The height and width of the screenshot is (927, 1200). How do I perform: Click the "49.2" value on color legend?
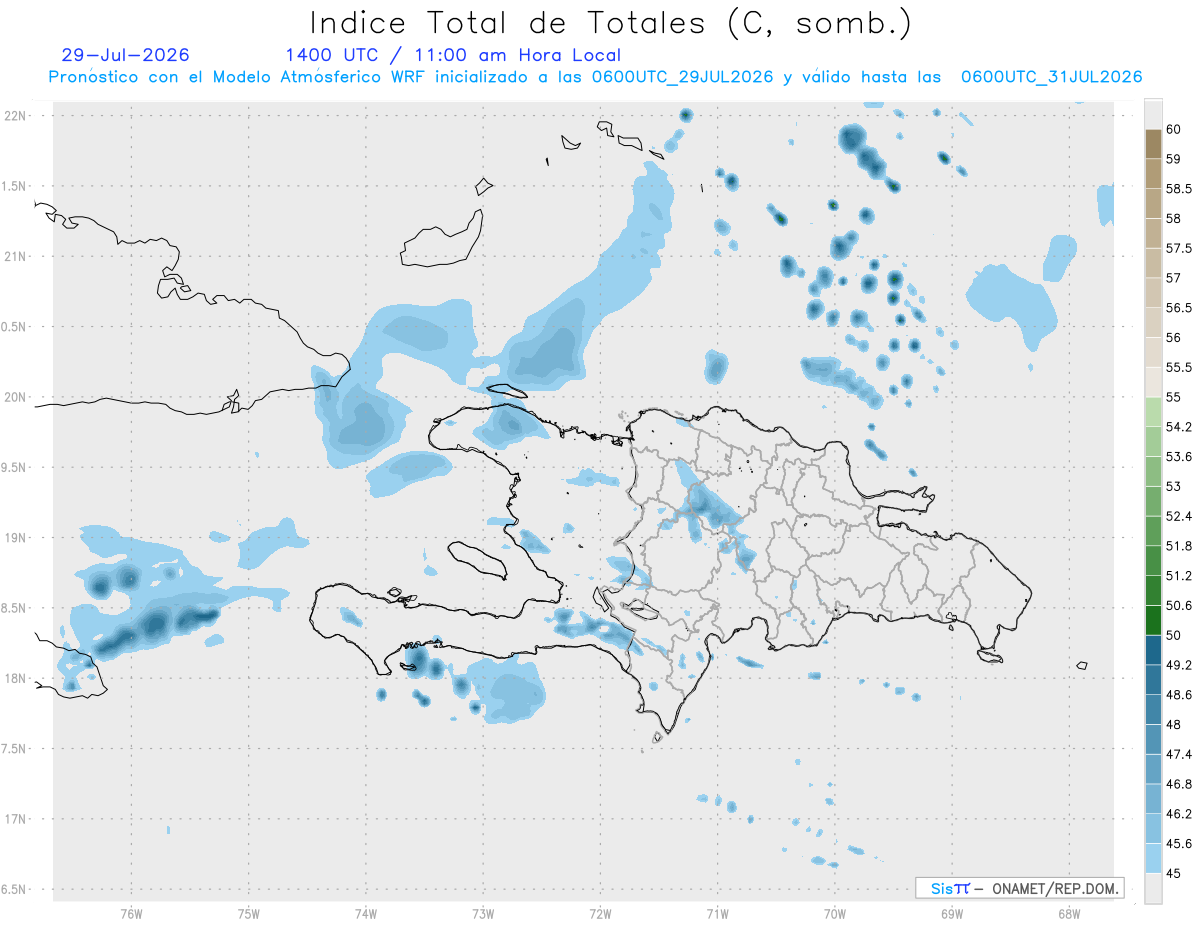[1179, 665]
